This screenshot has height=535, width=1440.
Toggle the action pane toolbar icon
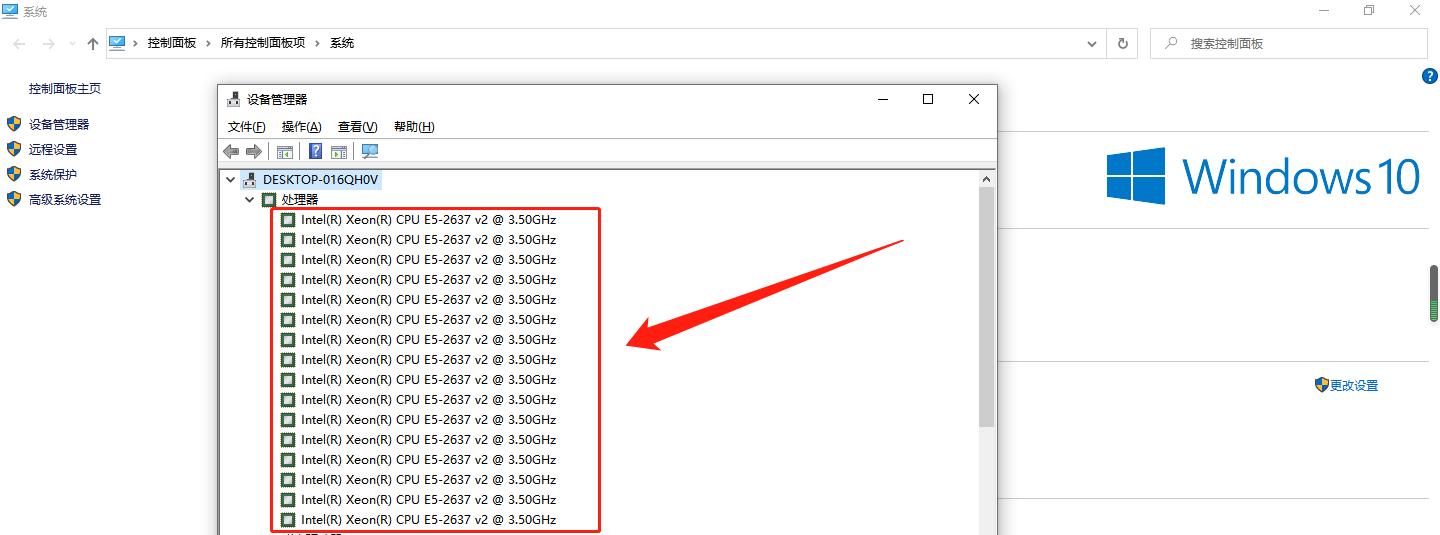pyautogui.click(x=339, y=151)
